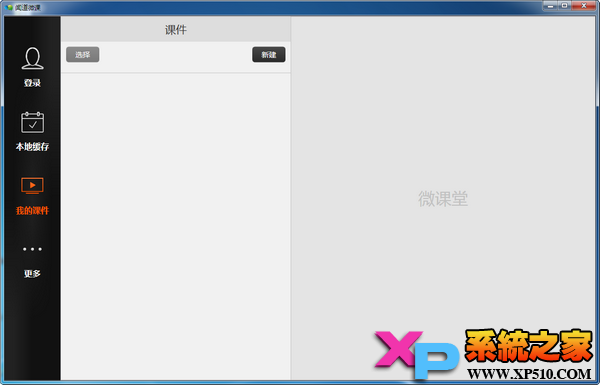Open the three-dot 更多 icon

pyautogui.click(x=33, y=249)
